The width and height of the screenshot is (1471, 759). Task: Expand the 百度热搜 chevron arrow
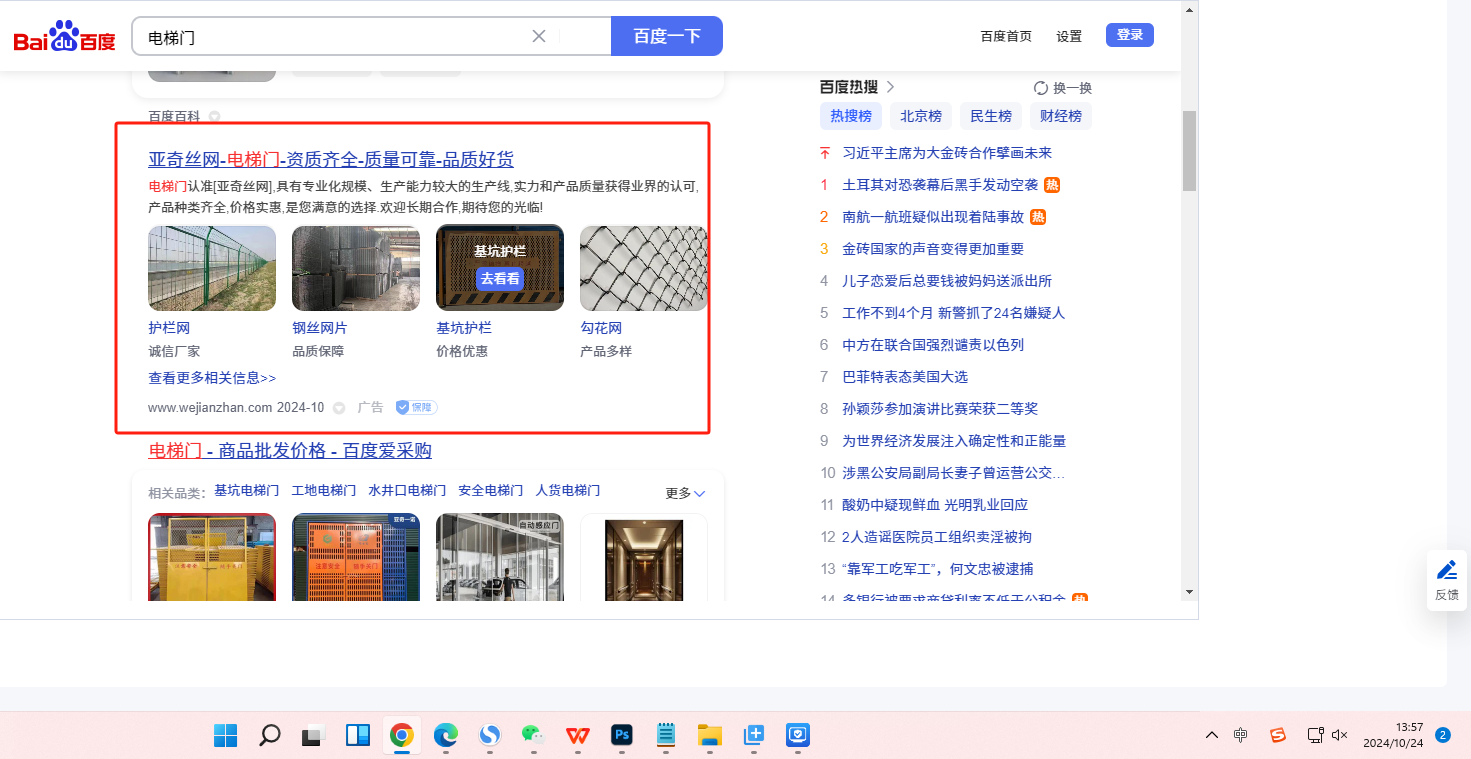(890, 87)
